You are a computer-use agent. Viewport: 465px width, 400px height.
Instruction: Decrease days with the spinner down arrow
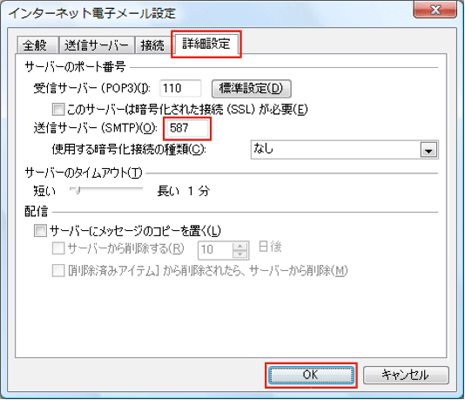tap(240, 254)
